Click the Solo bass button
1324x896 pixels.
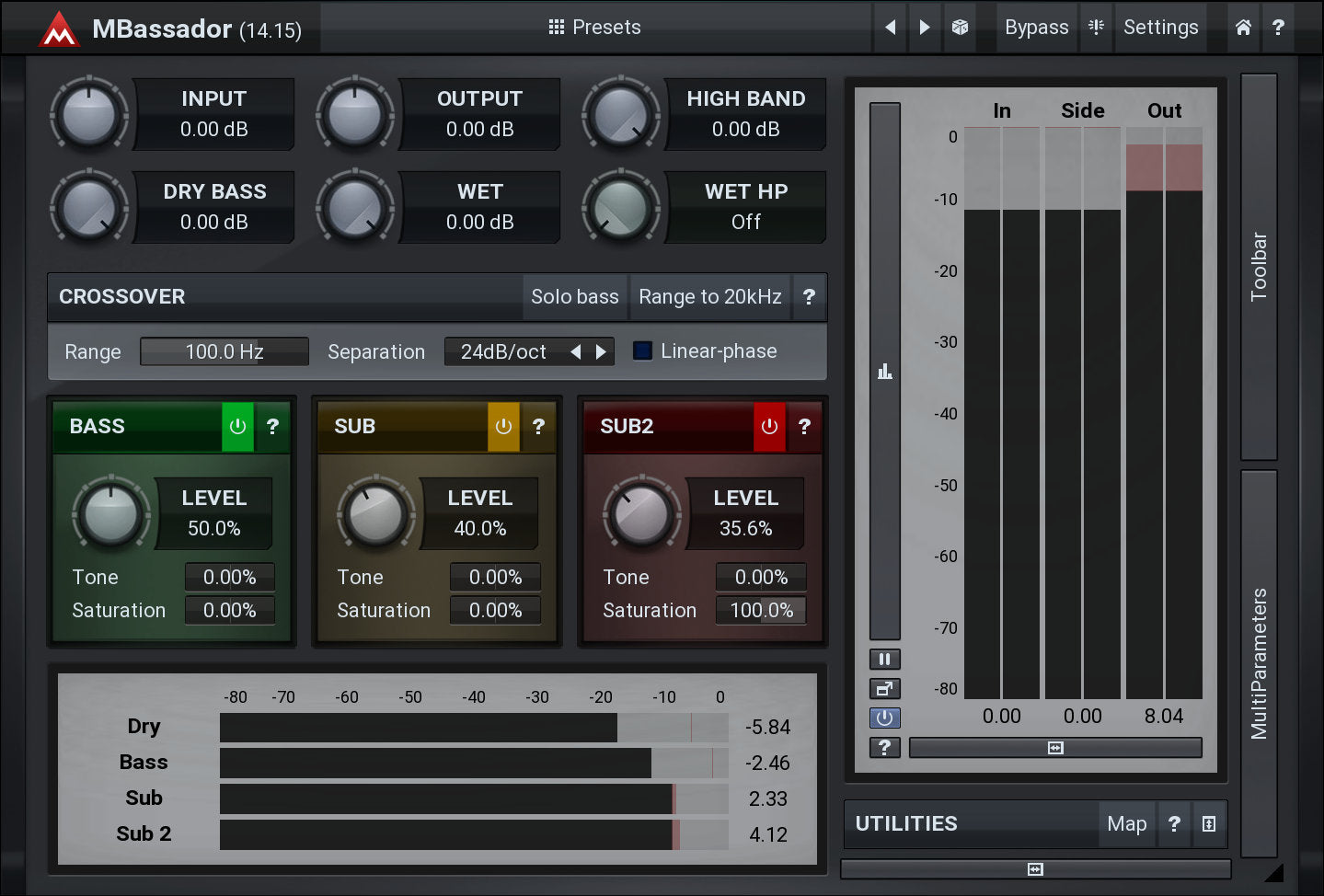point(574,297)
